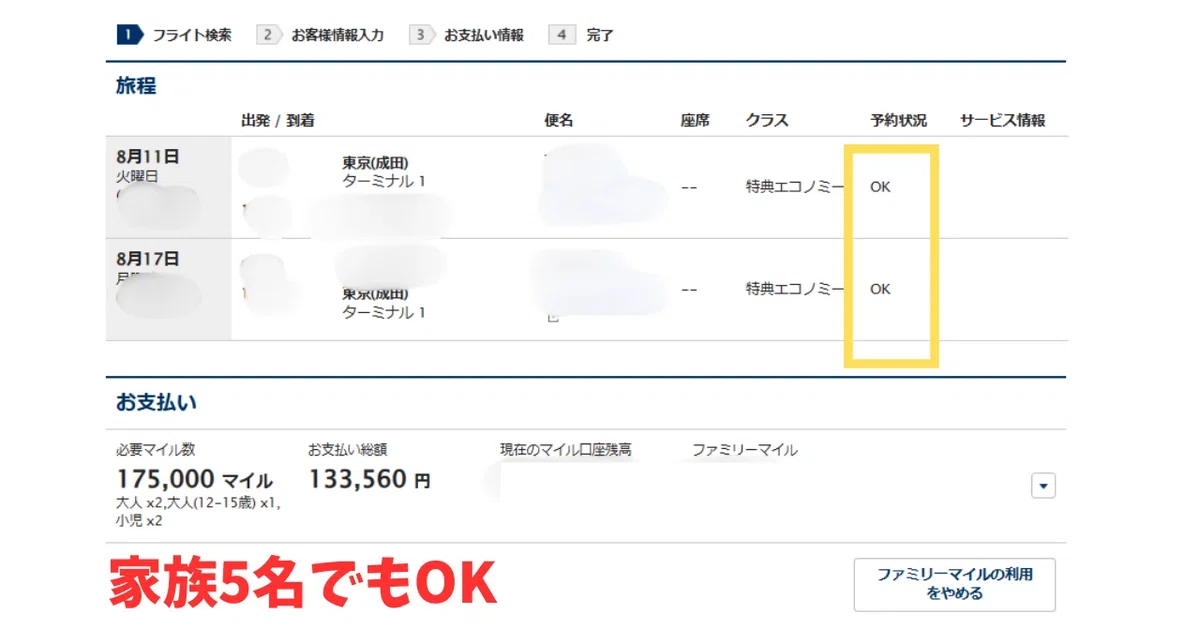This screenshot has height=628, width=1200.
Task: Select the 完了 step label
Action: [600, 35]
